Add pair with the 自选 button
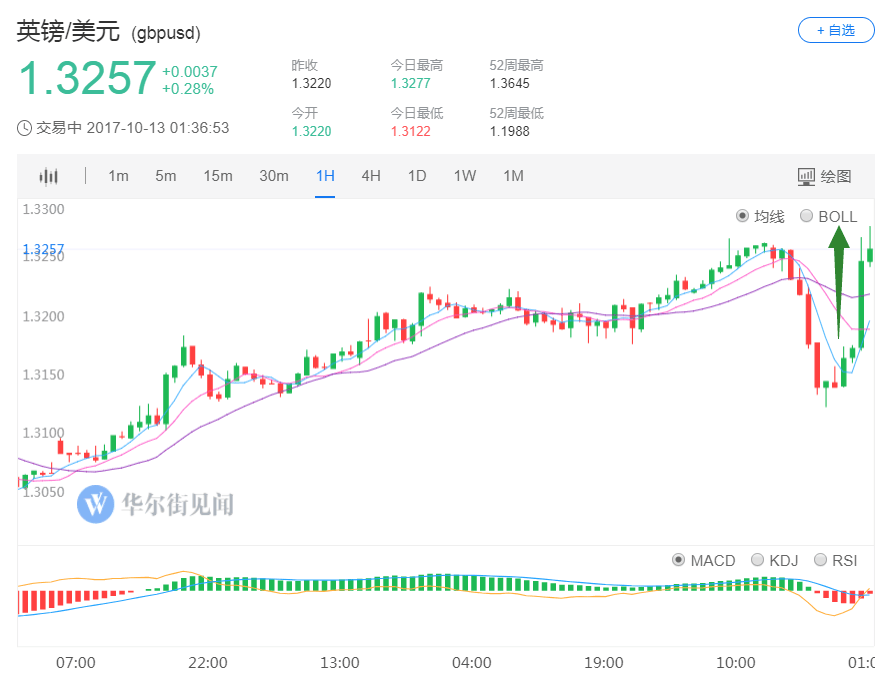Screen dimensions: 884x685 [835, 30]
